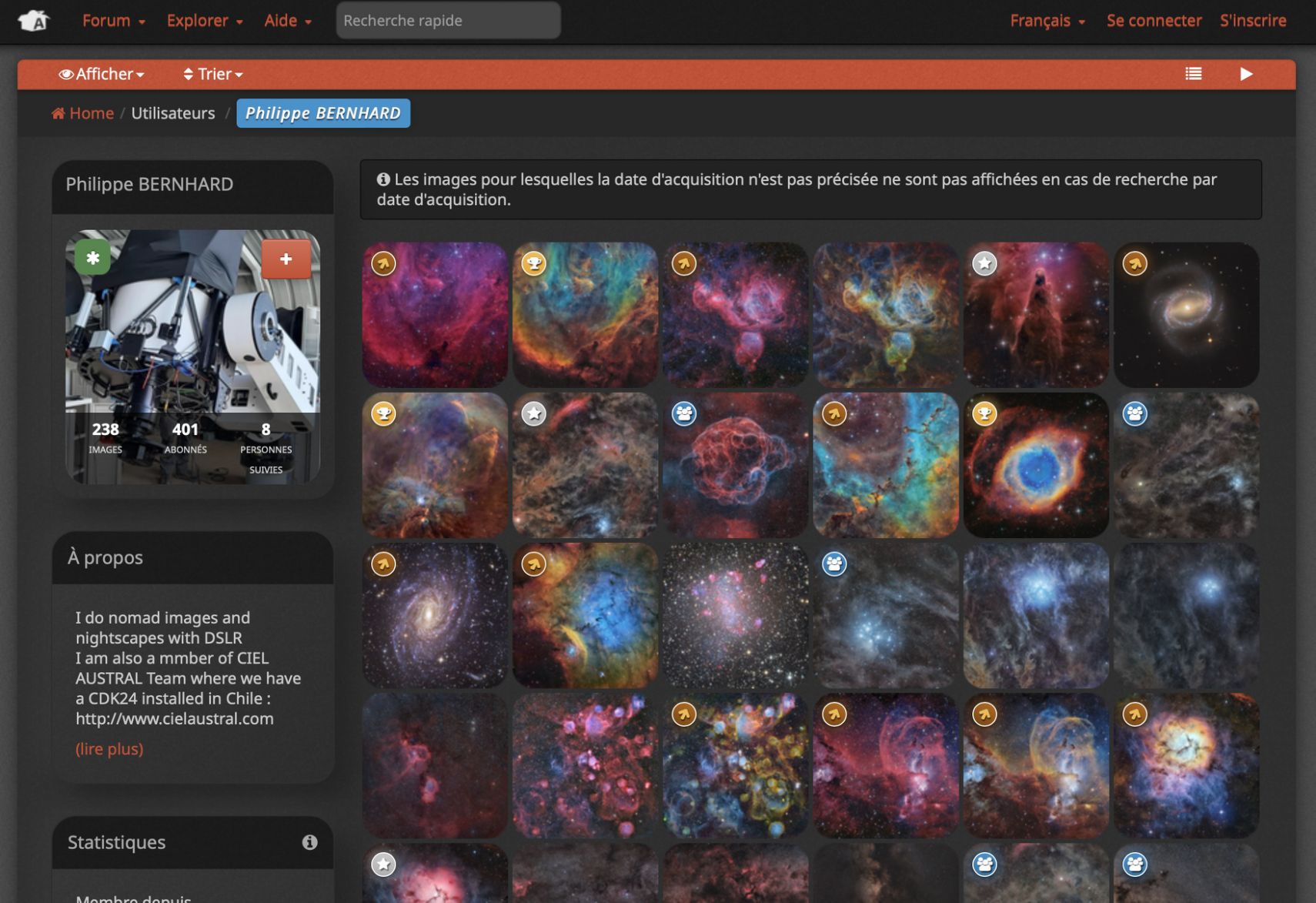The image size is (1316, 903).
Task: Click the Utilisateurs breadcrumb
Action: tap(173, 113)
